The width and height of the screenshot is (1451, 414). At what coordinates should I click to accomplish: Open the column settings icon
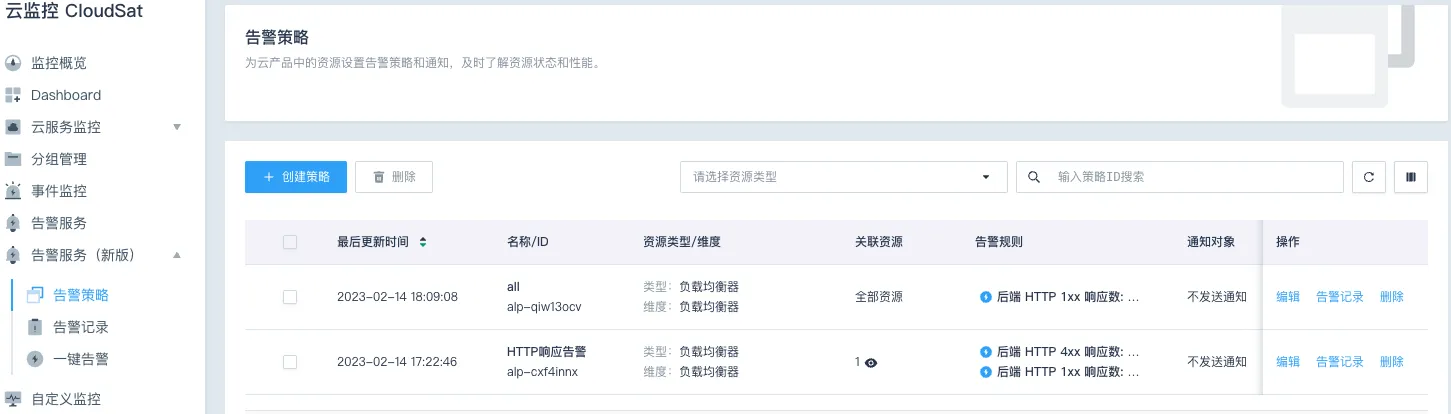(1410, 177)
